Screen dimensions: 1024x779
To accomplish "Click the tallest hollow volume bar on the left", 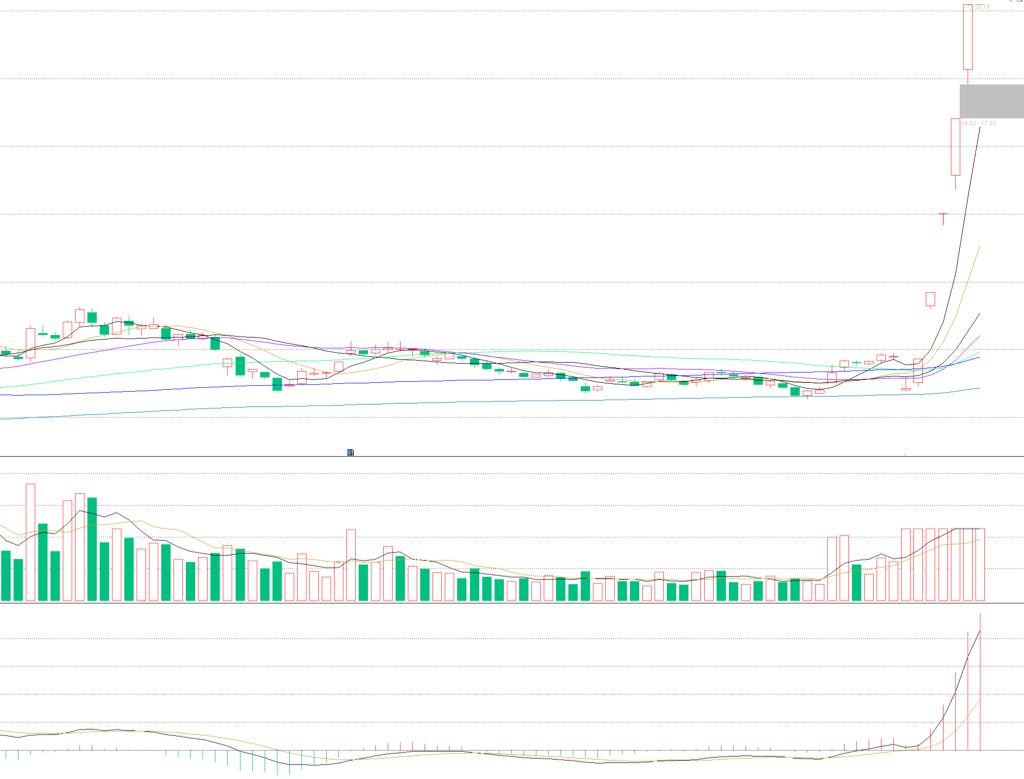I will click(30, 542).
